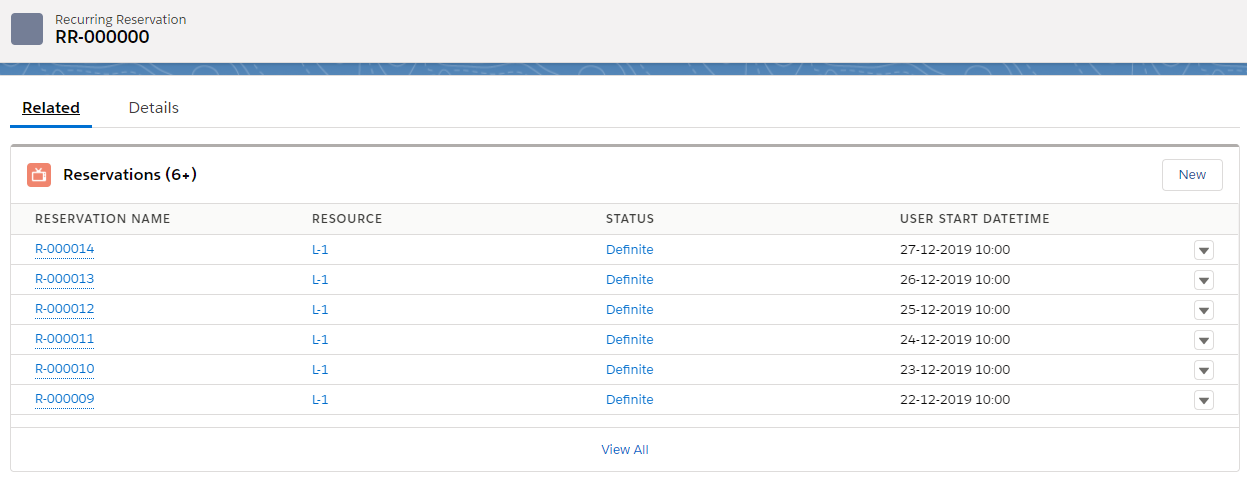Open the dropdown arrow for R-000010
Screen dimensions: 1247x480
click(x=1203, y=370)
